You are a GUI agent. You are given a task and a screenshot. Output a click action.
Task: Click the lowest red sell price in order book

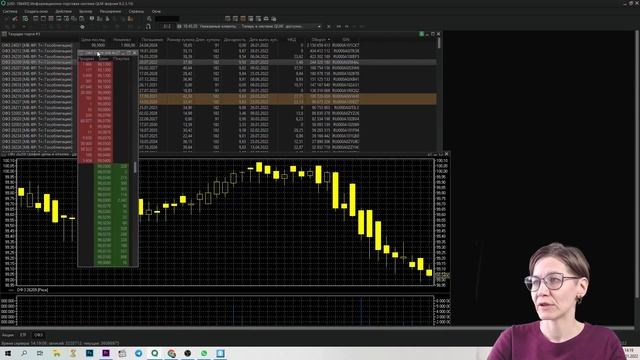pos(104,161)
